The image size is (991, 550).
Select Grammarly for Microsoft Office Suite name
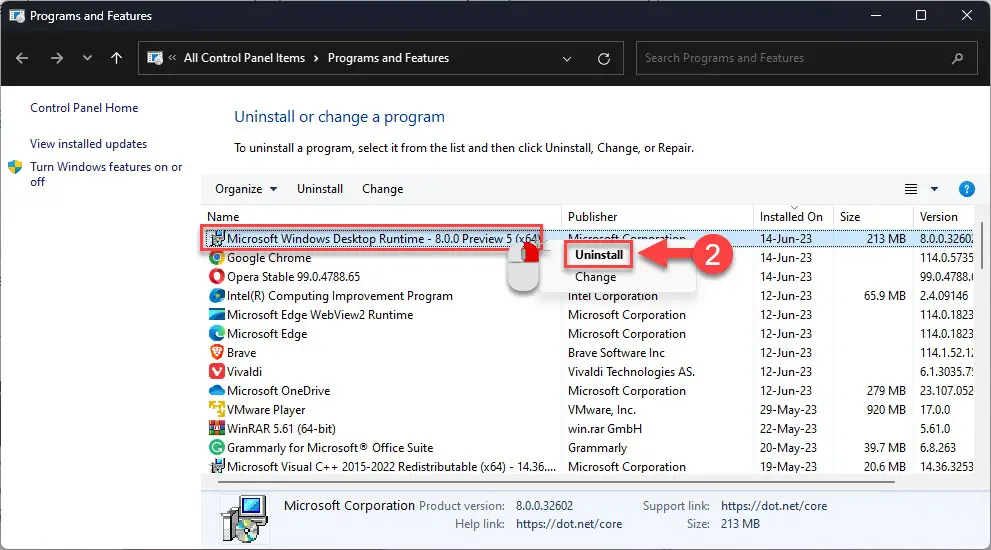coord(330,448)
